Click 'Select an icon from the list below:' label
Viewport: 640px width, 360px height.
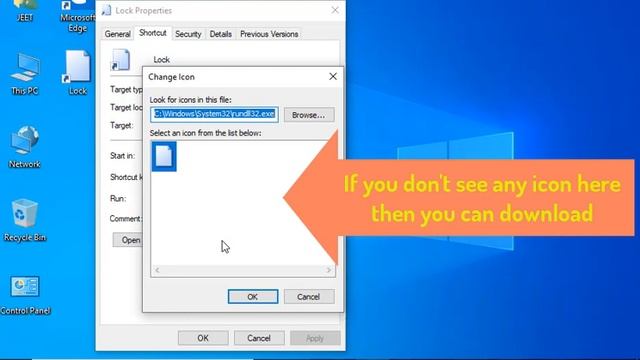click(x=205, y=133)
